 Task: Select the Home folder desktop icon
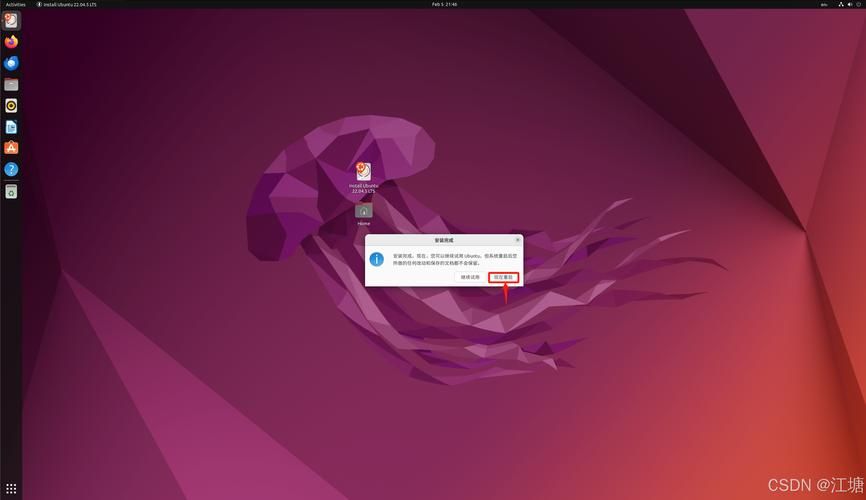(x=364, y=212)
